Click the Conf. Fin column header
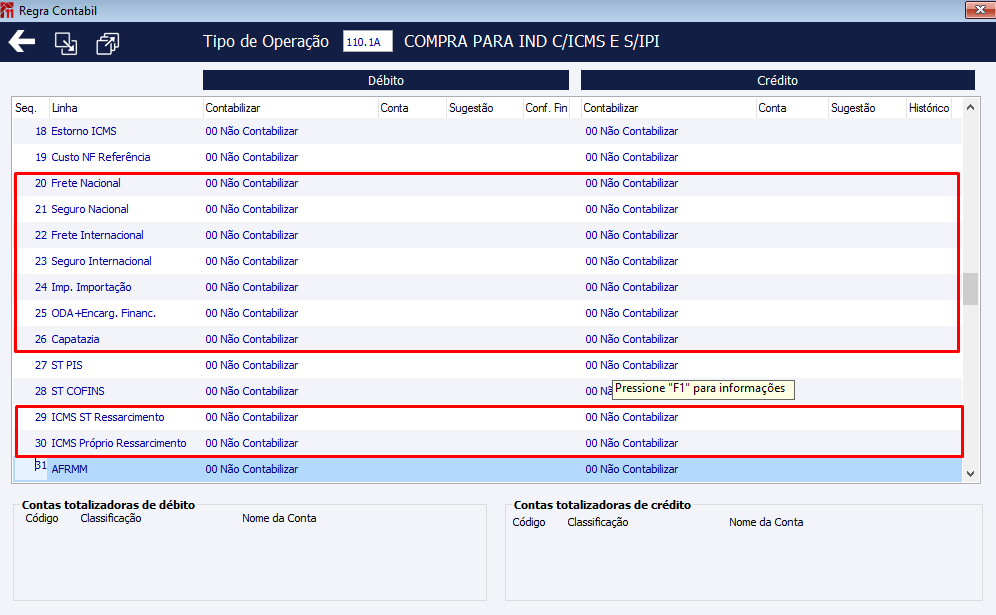The image size is (996, 615). (x=546, y=108)
